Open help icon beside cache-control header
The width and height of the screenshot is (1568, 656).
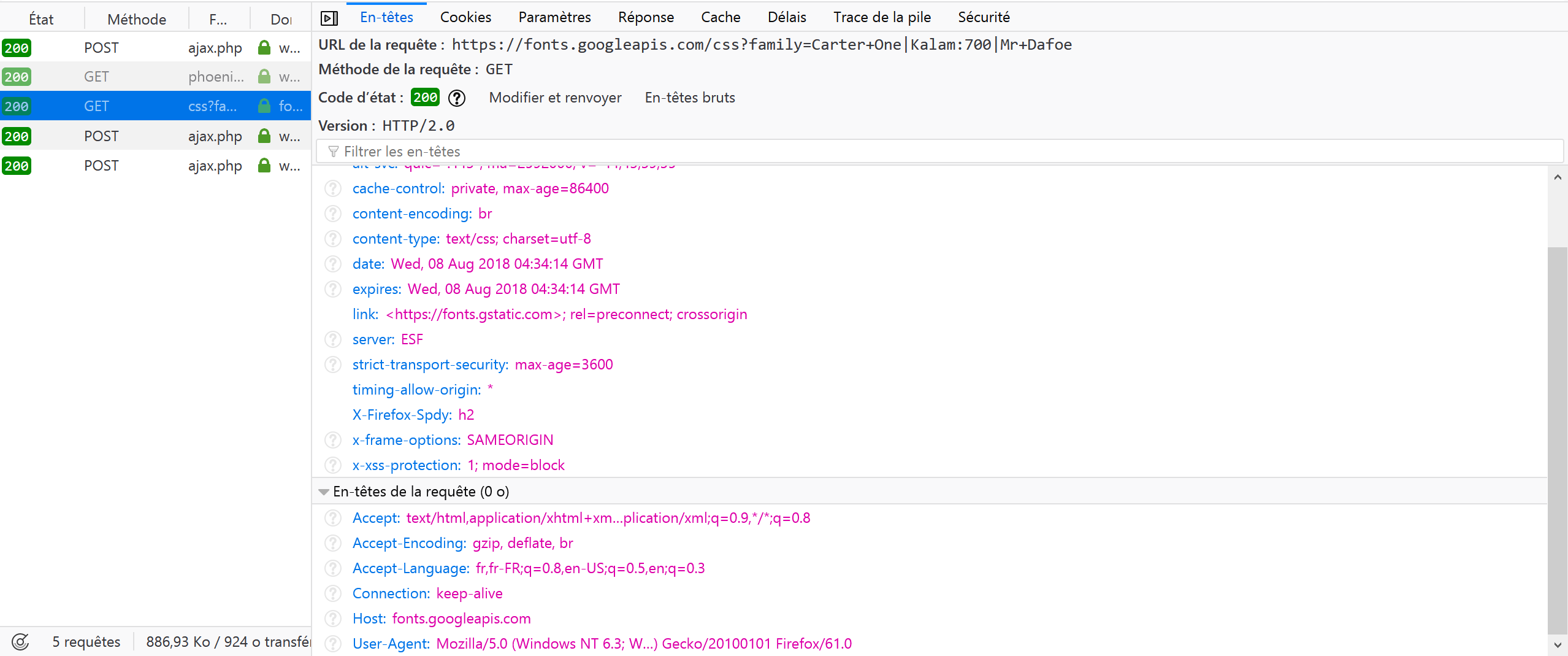[x=333, y=188]
